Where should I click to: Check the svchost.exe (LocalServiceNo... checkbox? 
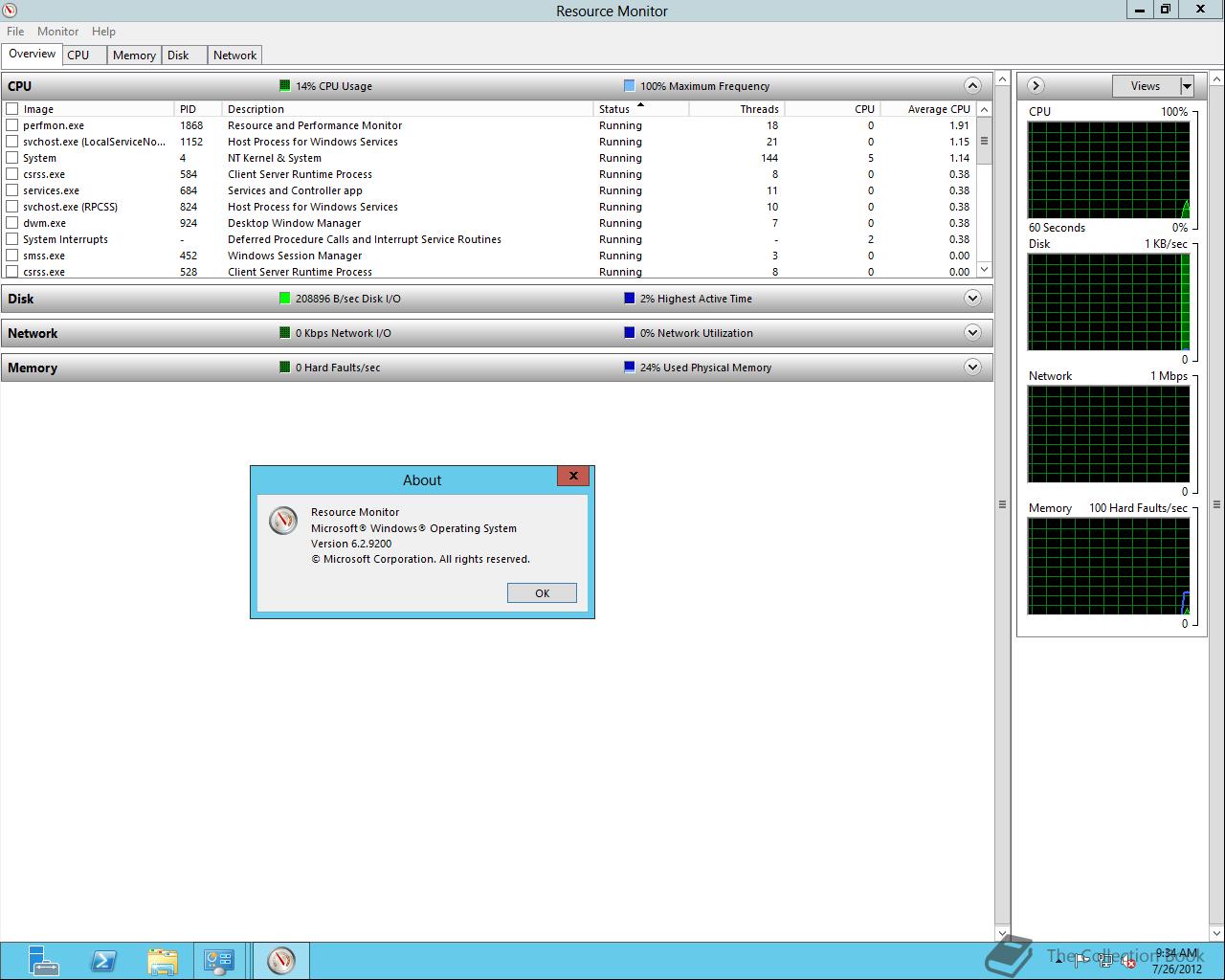[12, 142]
